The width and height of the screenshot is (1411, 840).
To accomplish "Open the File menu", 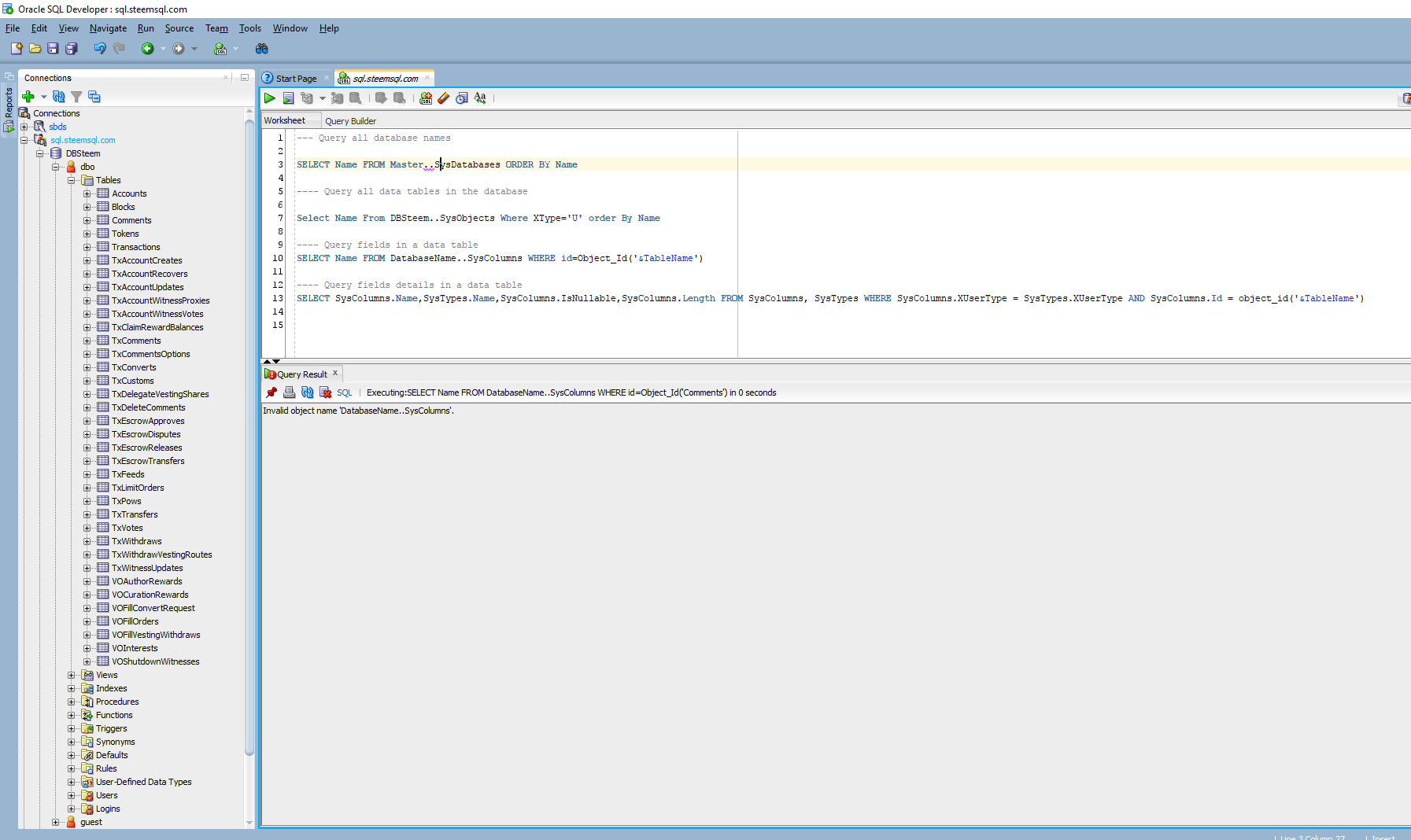I will pyautogui.click(x=13, y=28).
